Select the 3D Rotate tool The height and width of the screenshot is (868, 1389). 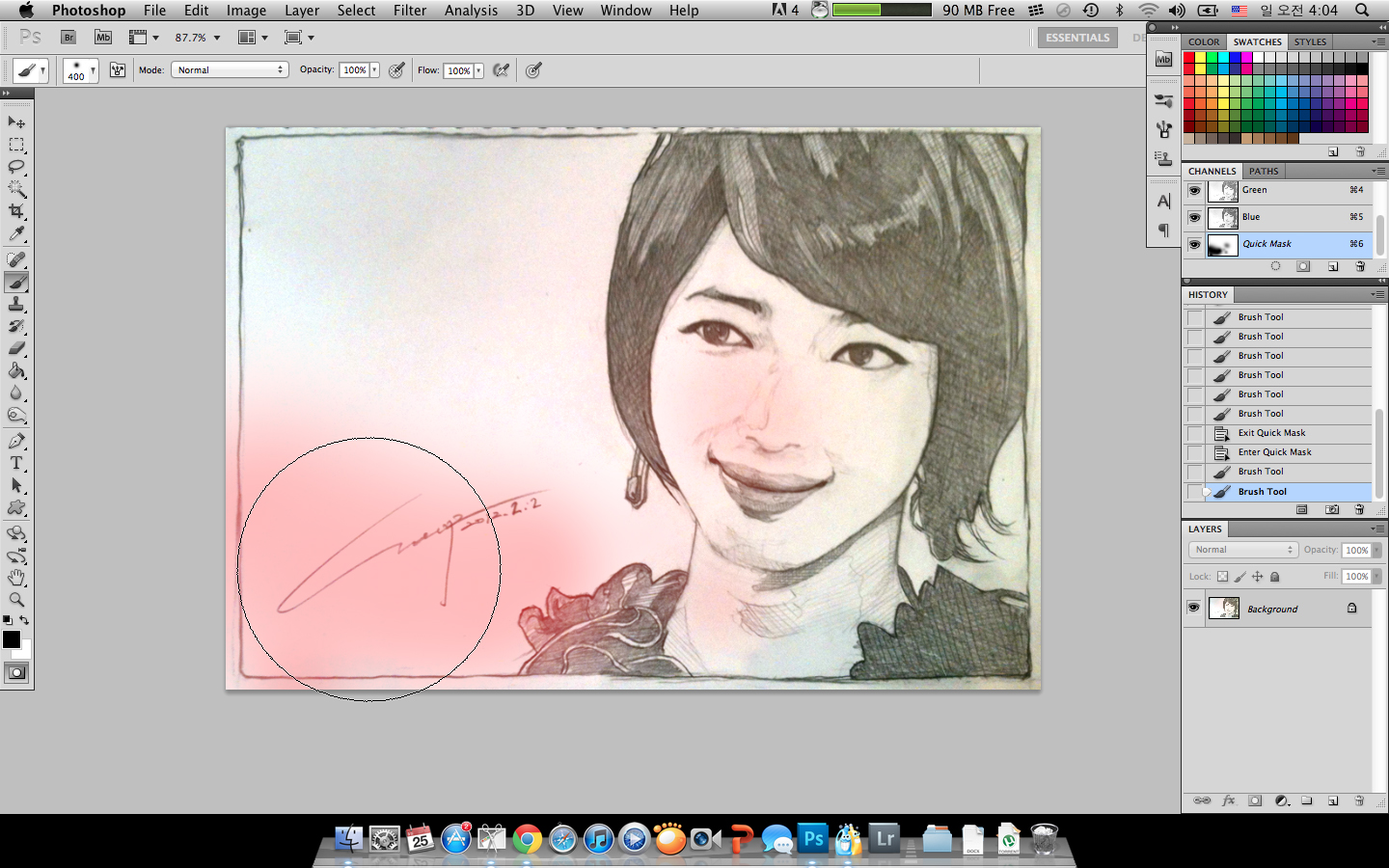tap(16, 533)
